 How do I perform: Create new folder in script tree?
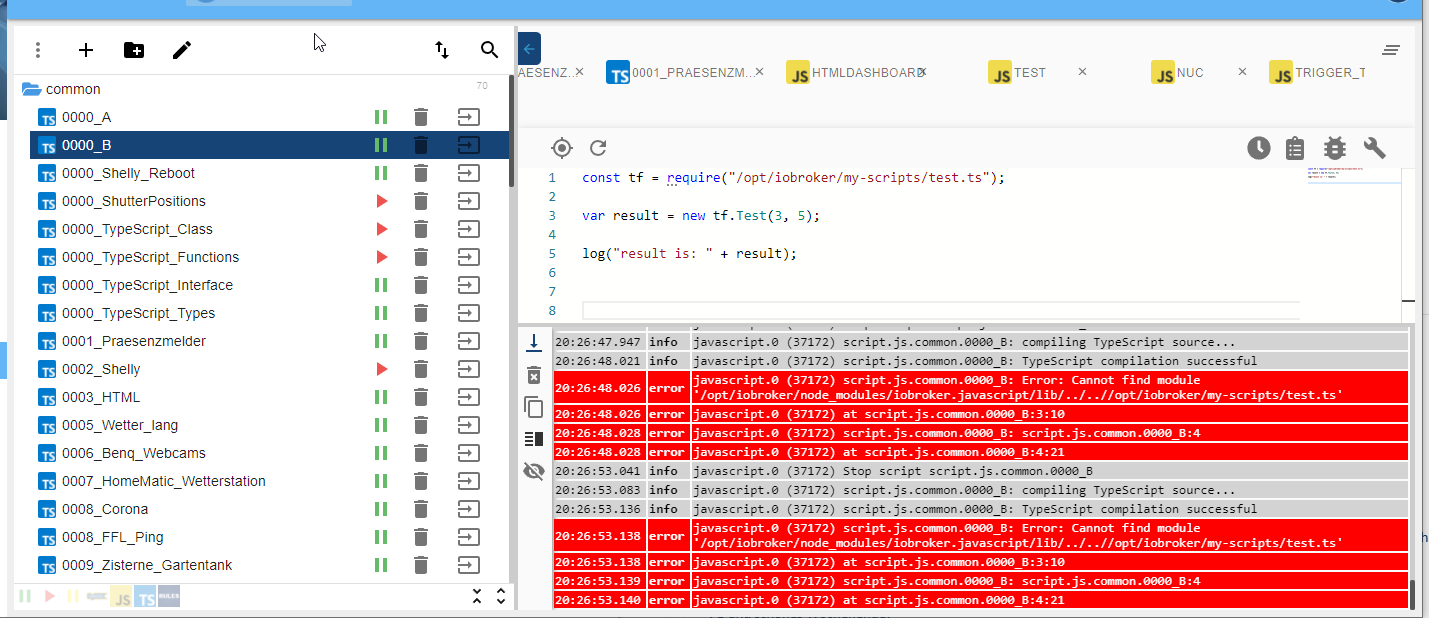pos(134,50)
